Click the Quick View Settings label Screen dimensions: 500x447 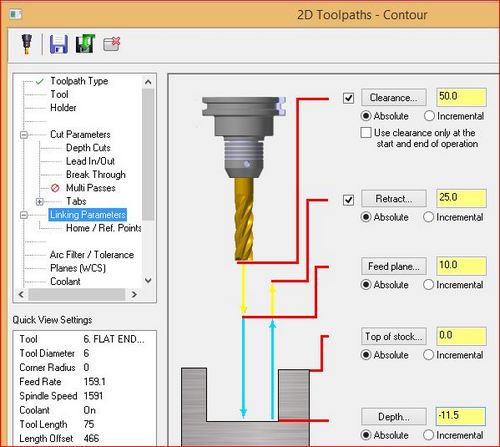click(x=52, y=320)
